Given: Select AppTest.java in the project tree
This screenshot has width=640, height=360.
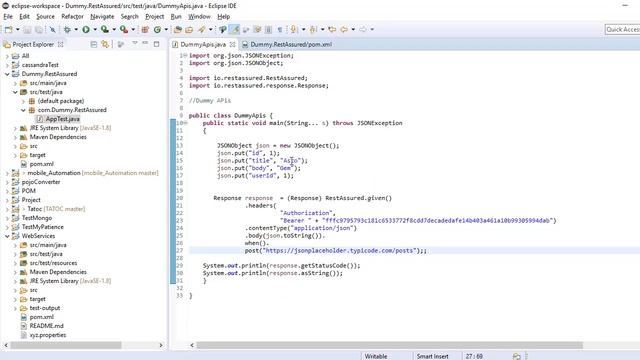Looking at the screenshot, I should click(x=62, y=119).
